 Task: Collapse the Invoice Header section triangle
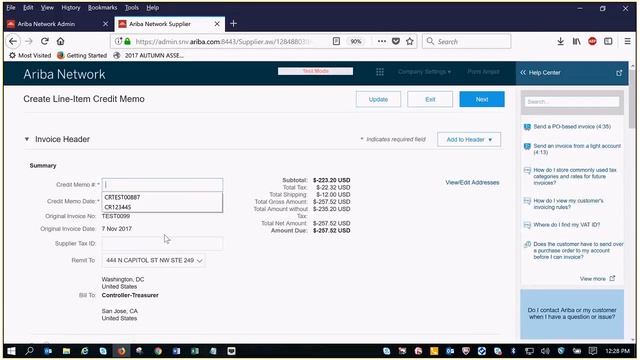(x=27, y=139)
